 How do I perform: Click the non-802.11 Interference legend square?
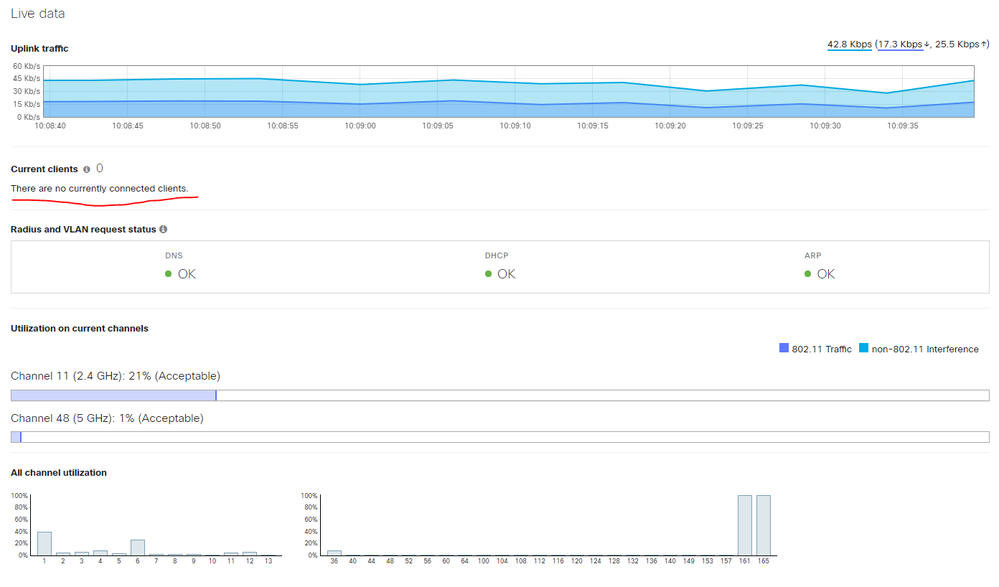[863, 349]
